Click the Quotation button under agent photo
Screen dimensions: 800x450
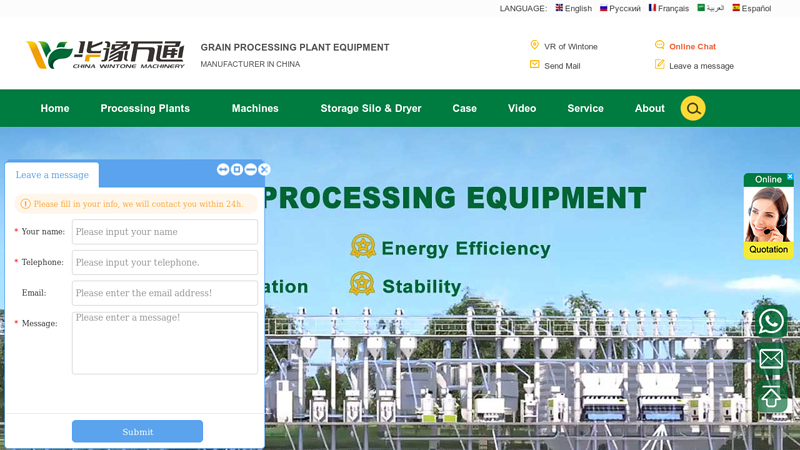point(768,249)
